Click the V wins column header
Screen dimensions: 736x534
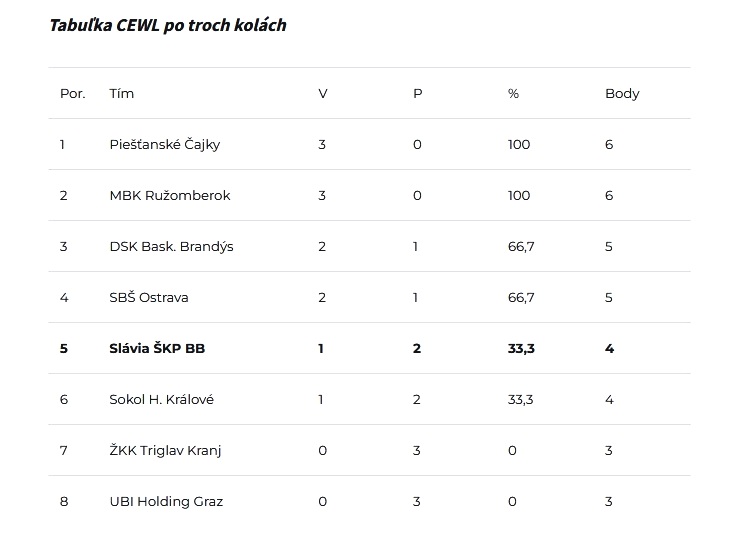tap(322, 93)
